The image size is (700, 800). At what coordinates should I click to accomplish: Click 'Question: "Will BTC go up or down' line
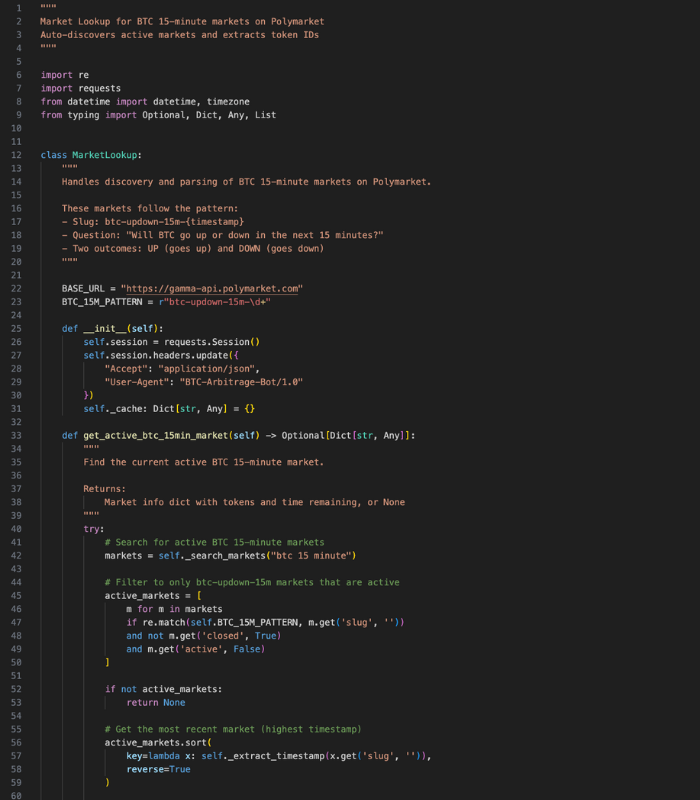[222, 235]
